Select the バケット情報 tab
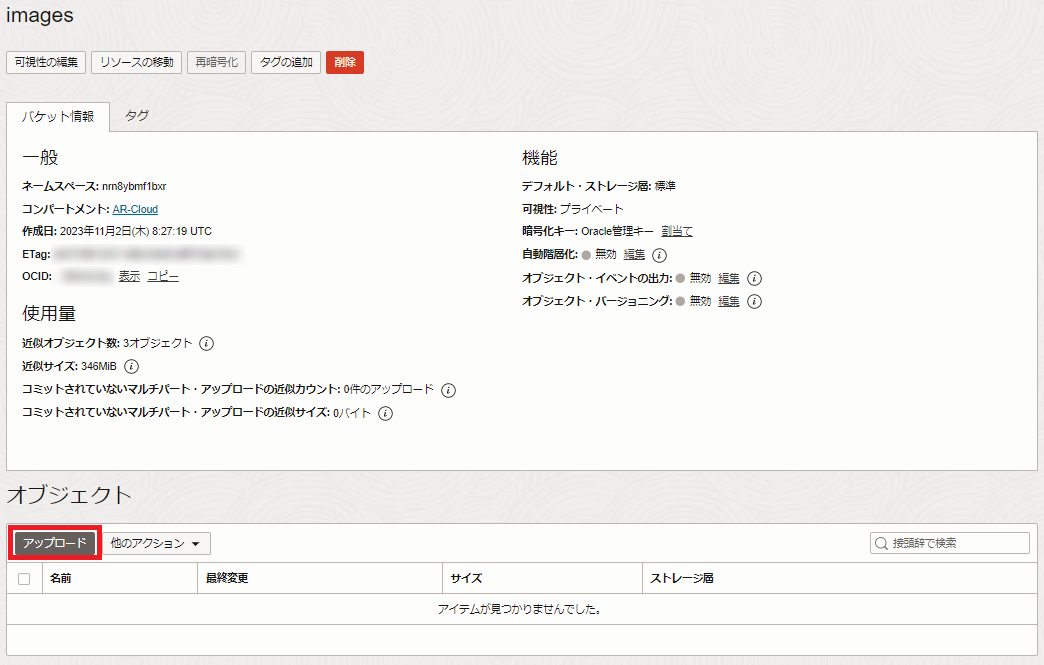The width and height of the screenshot is (1044, 665). [58, 117]
